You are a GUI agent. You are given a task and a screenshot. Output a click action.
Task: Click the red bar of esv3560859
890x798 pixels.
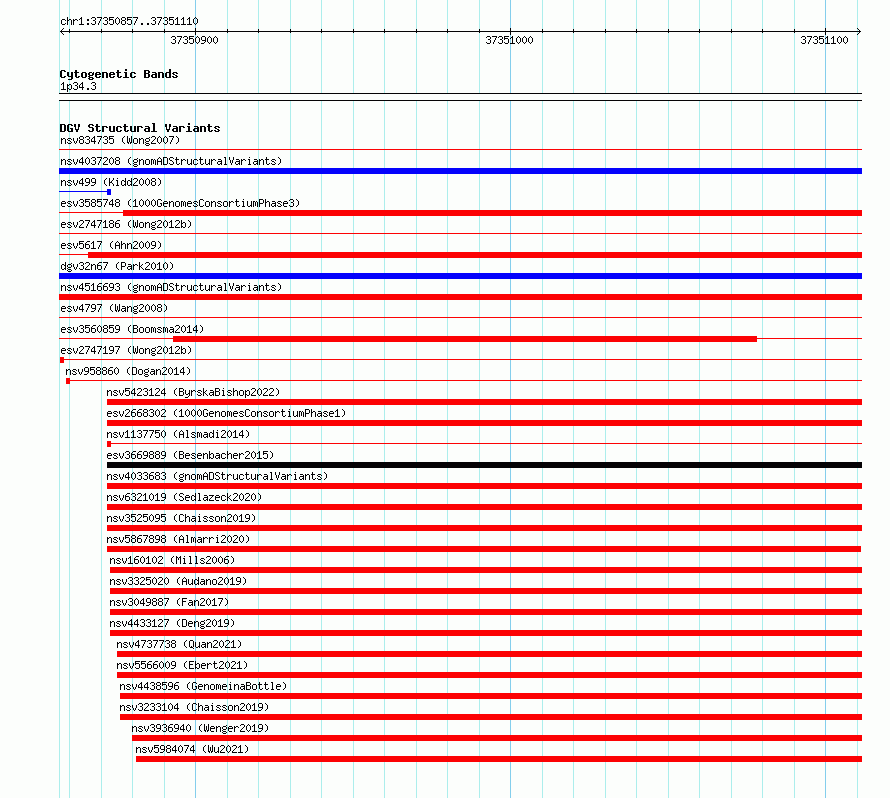(x=465, y=339)
